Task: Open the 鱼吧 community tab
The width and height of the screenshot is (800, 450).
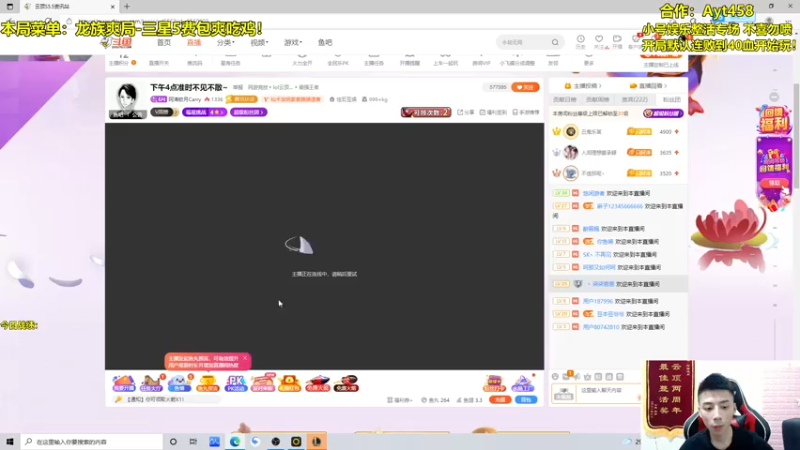Action: click(x=325, y=42)
